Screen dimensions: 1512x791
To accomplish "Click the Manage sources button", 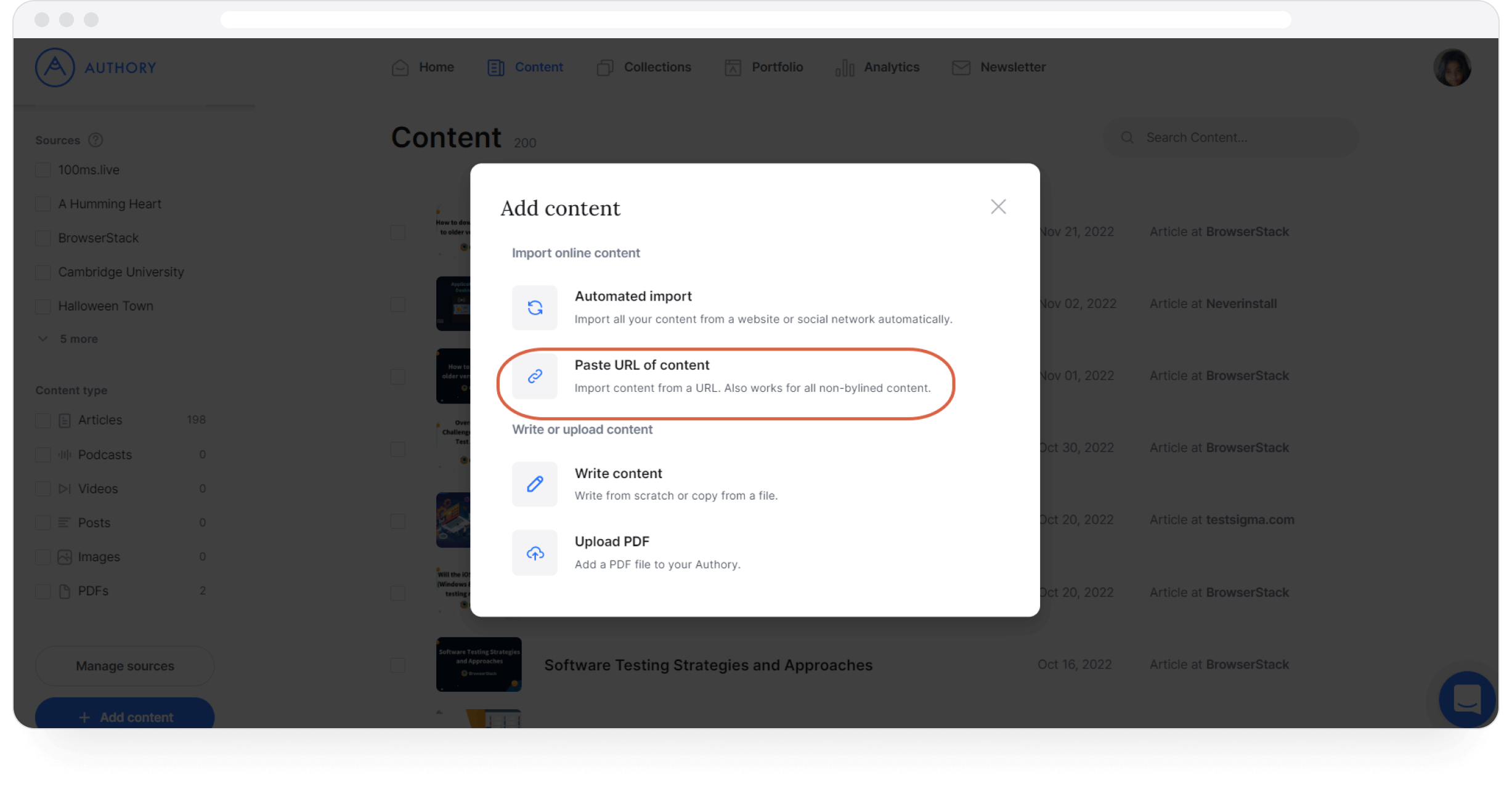I will pyautogui.click(x=124, y=666).
